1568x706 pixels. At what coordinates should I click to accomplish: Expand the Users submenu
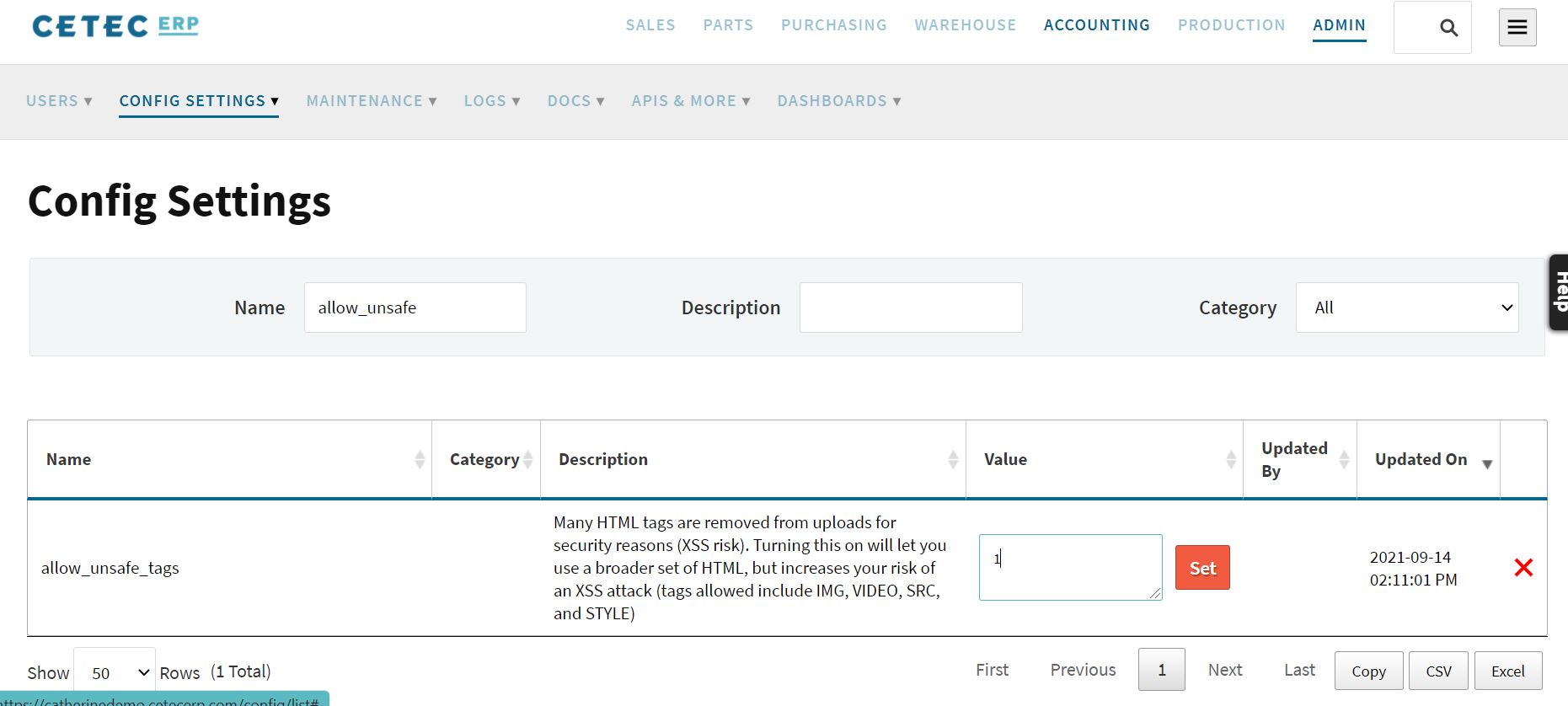[59, 101]
